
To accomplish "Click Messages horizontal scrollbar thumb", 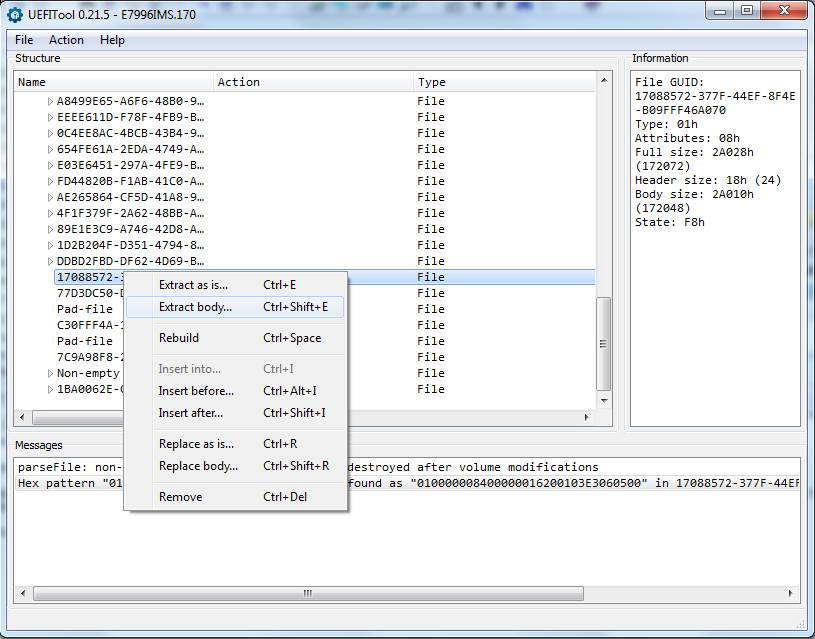I will pyautogui.click(x=308, y=593).
